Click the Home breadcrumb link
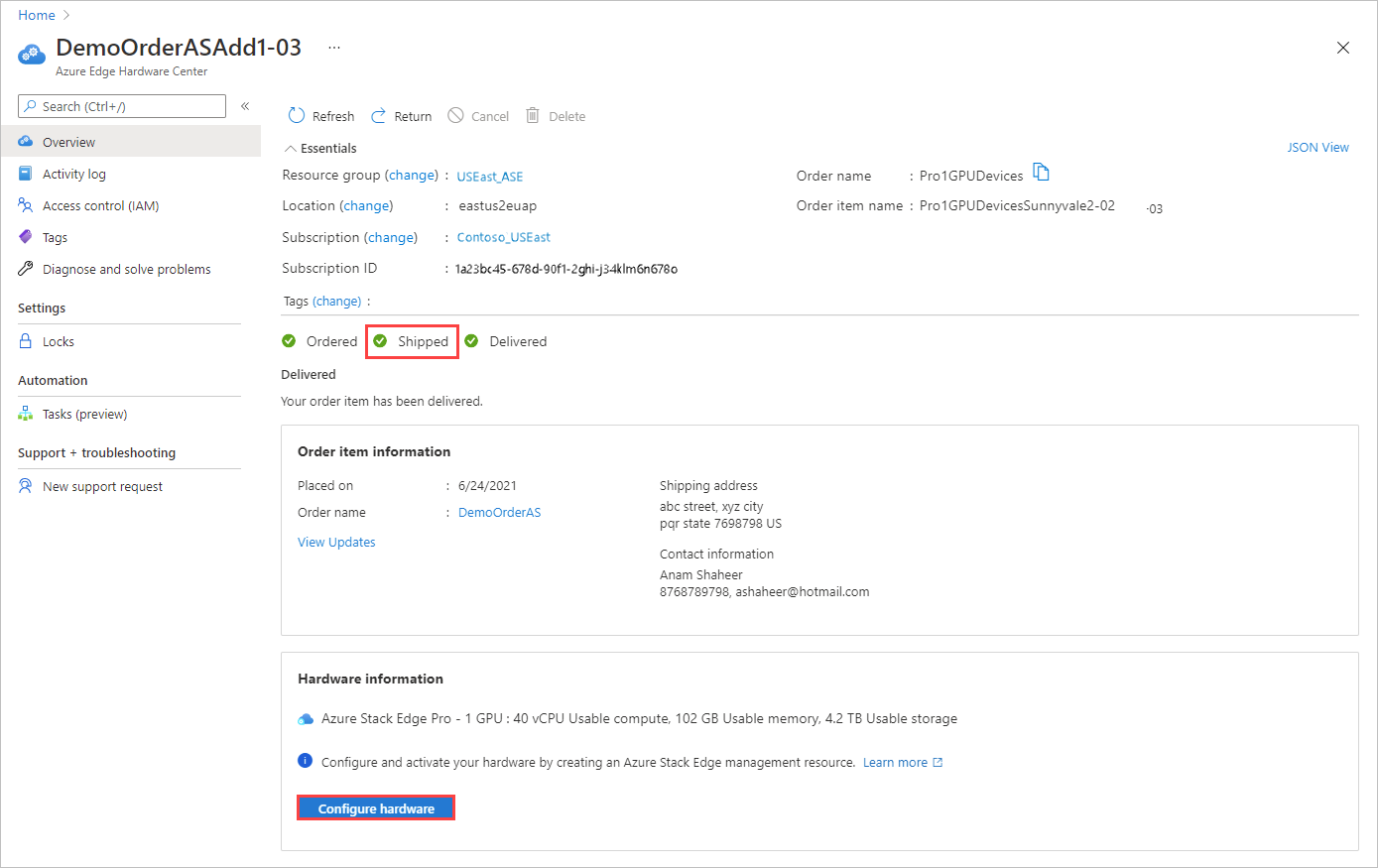Screen dimensions: 1378x868 coord(37,15)
